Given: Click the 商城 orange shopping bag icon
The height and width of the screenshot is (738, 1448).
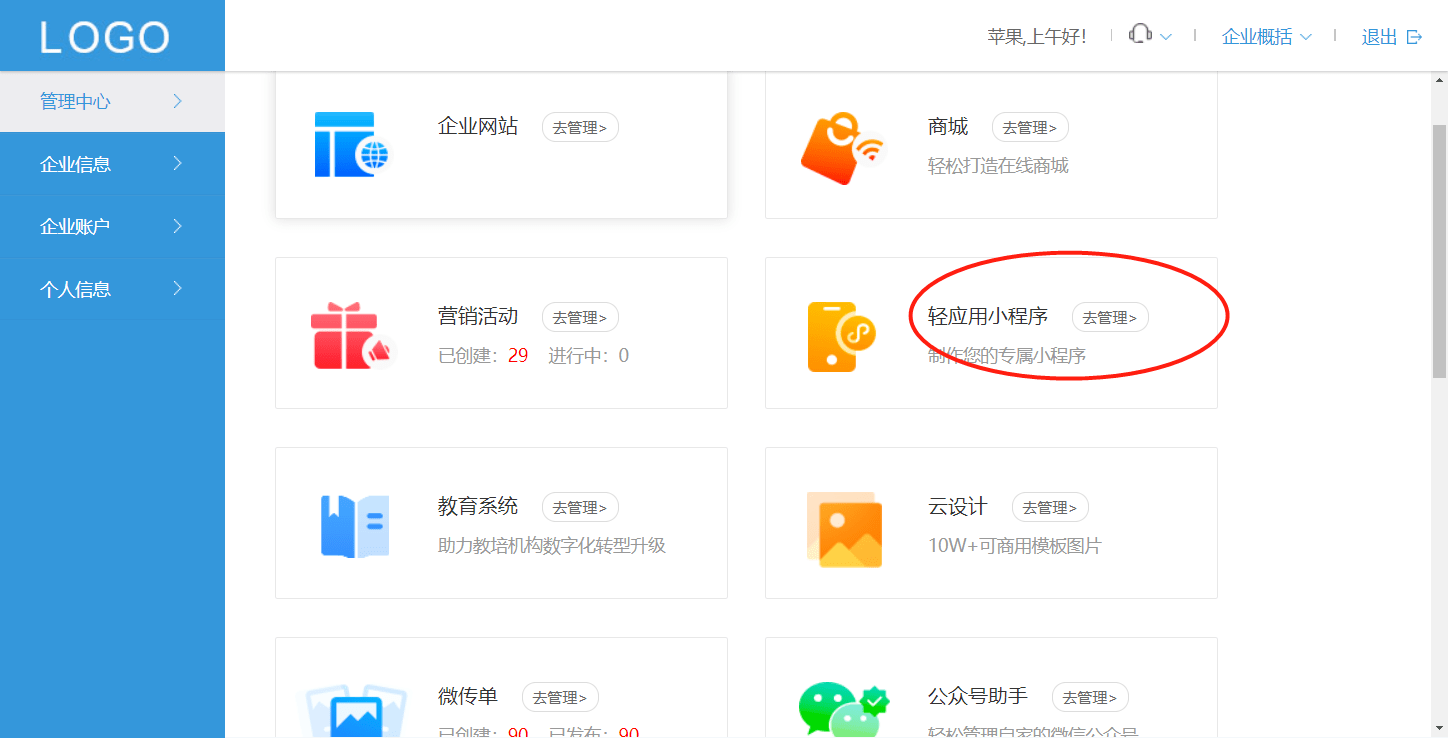Looking at the screenshot, I should tap(843, 148).
